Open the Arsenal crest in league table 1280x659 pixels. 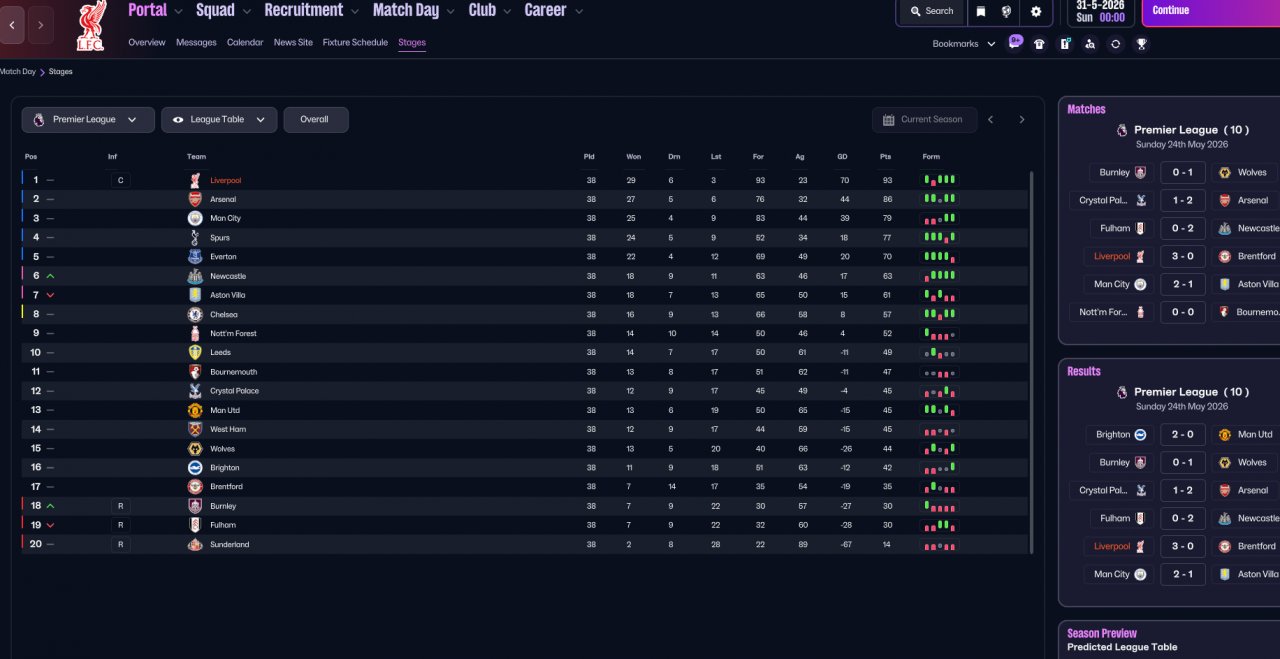click(195, 199)
